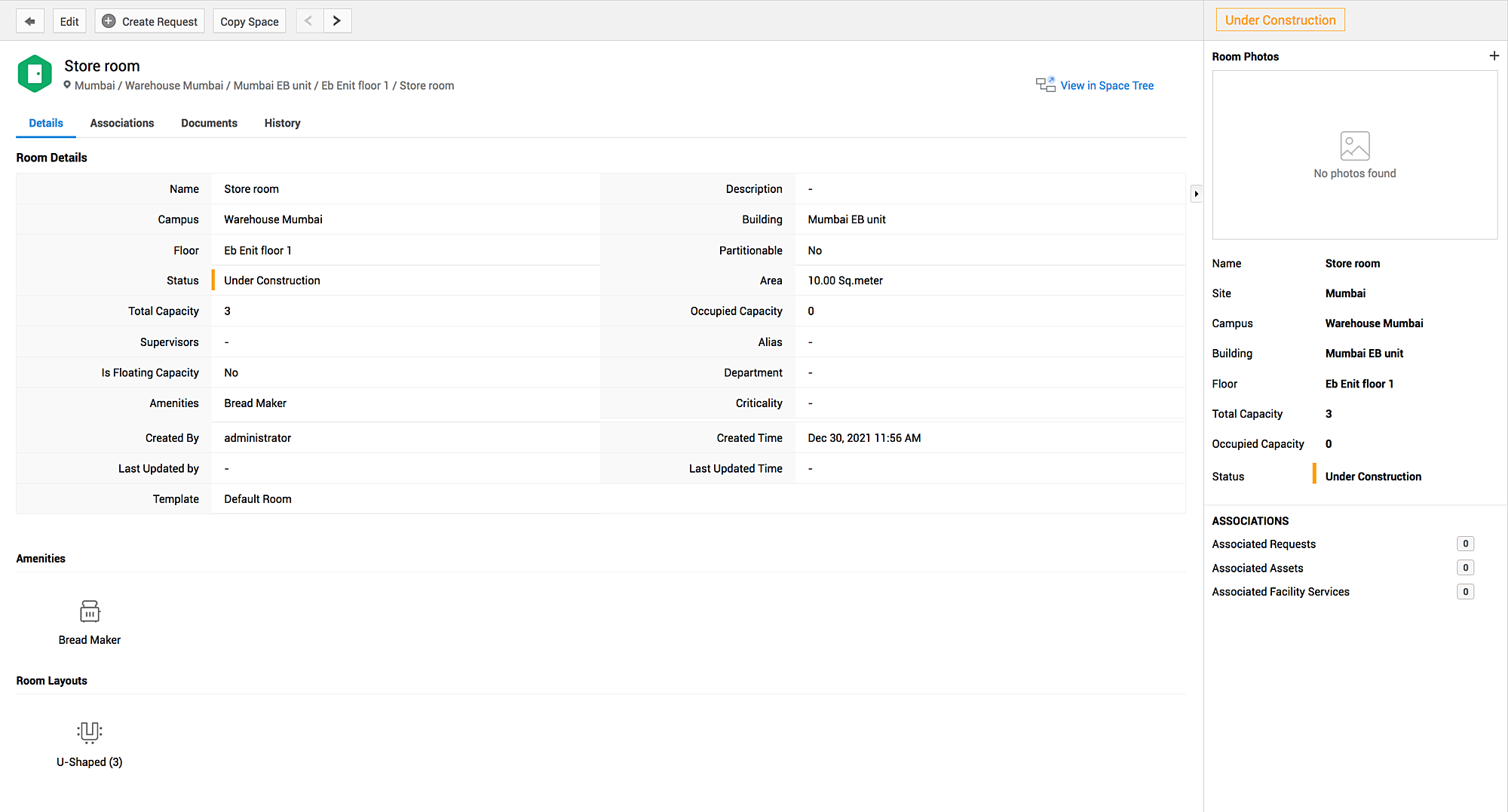The height and width of the screenshot is (812, 1508).
Task: Click the space tree icon
Action: pyautogui.click(x=1045, y=84)
